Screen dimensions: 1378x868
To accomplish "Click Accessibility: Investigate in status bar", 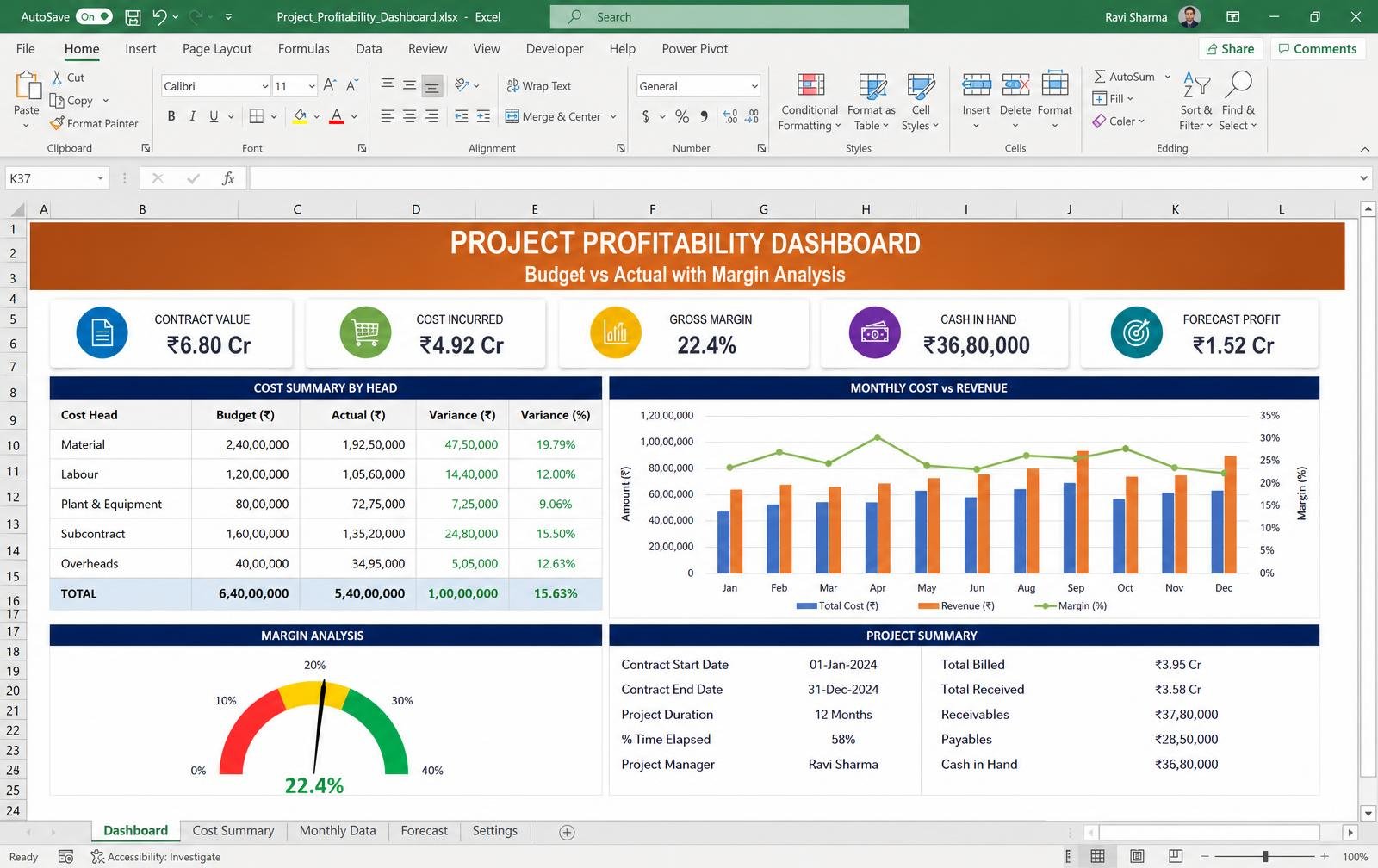I will pos(156,857).
